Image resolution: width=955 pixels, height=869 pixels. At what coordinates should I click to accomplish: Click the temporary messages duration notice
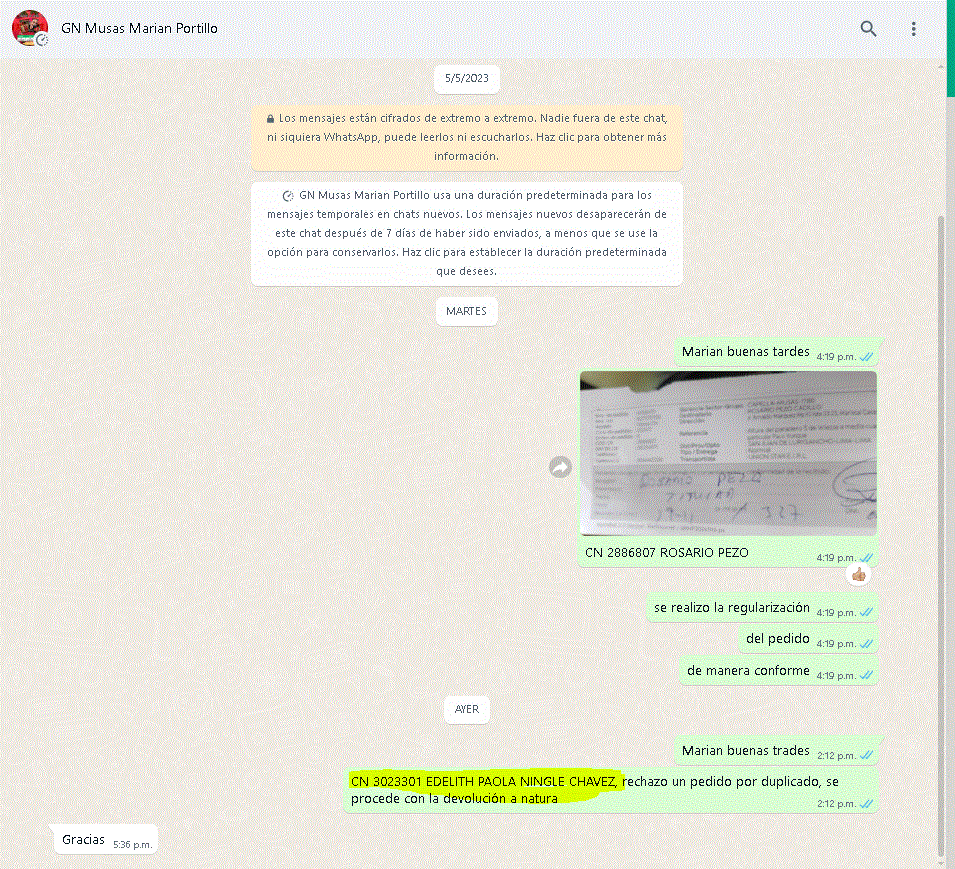coord(466,233)
